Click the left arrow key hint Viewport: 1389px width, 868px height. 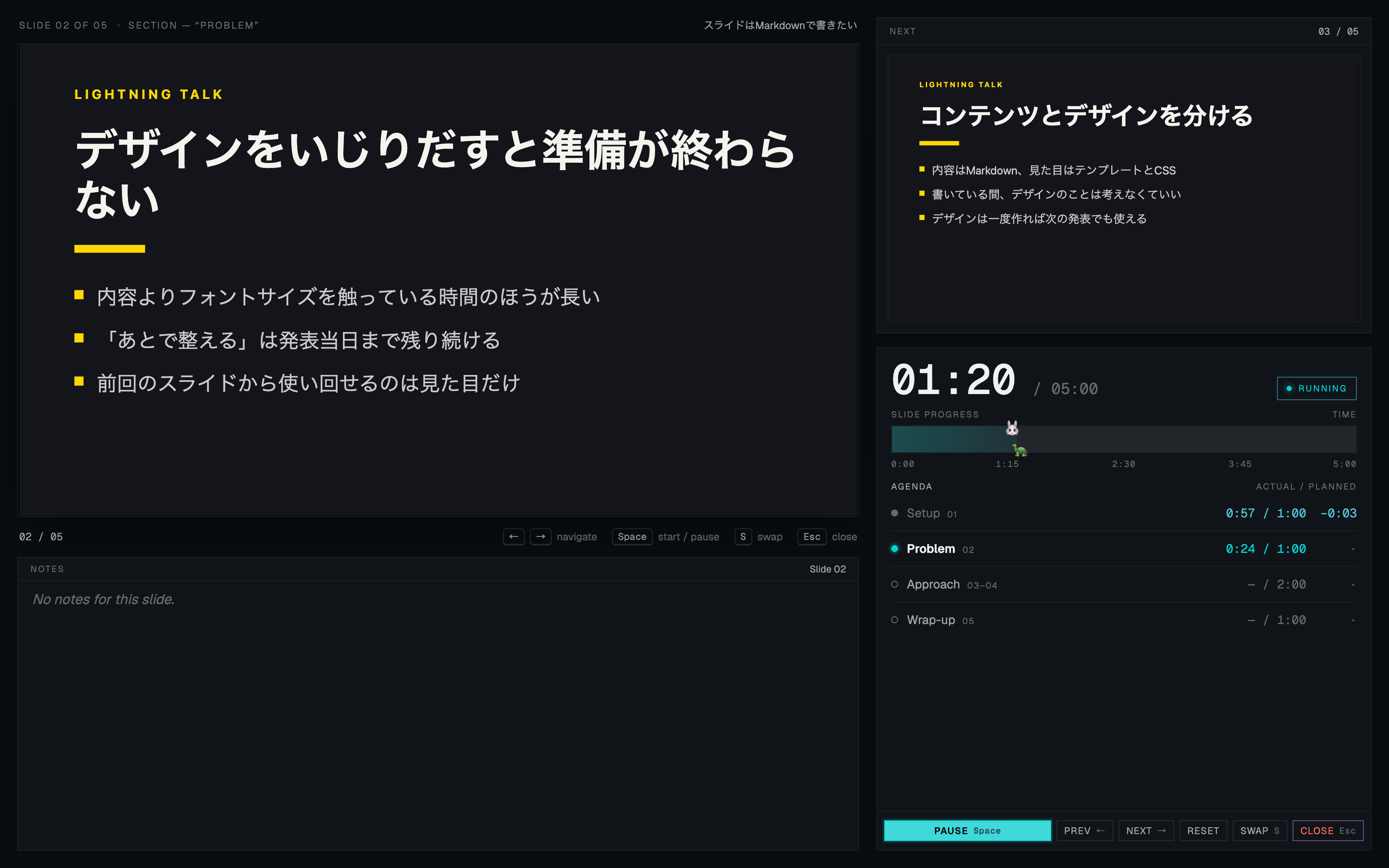click(x=513, y=537)
